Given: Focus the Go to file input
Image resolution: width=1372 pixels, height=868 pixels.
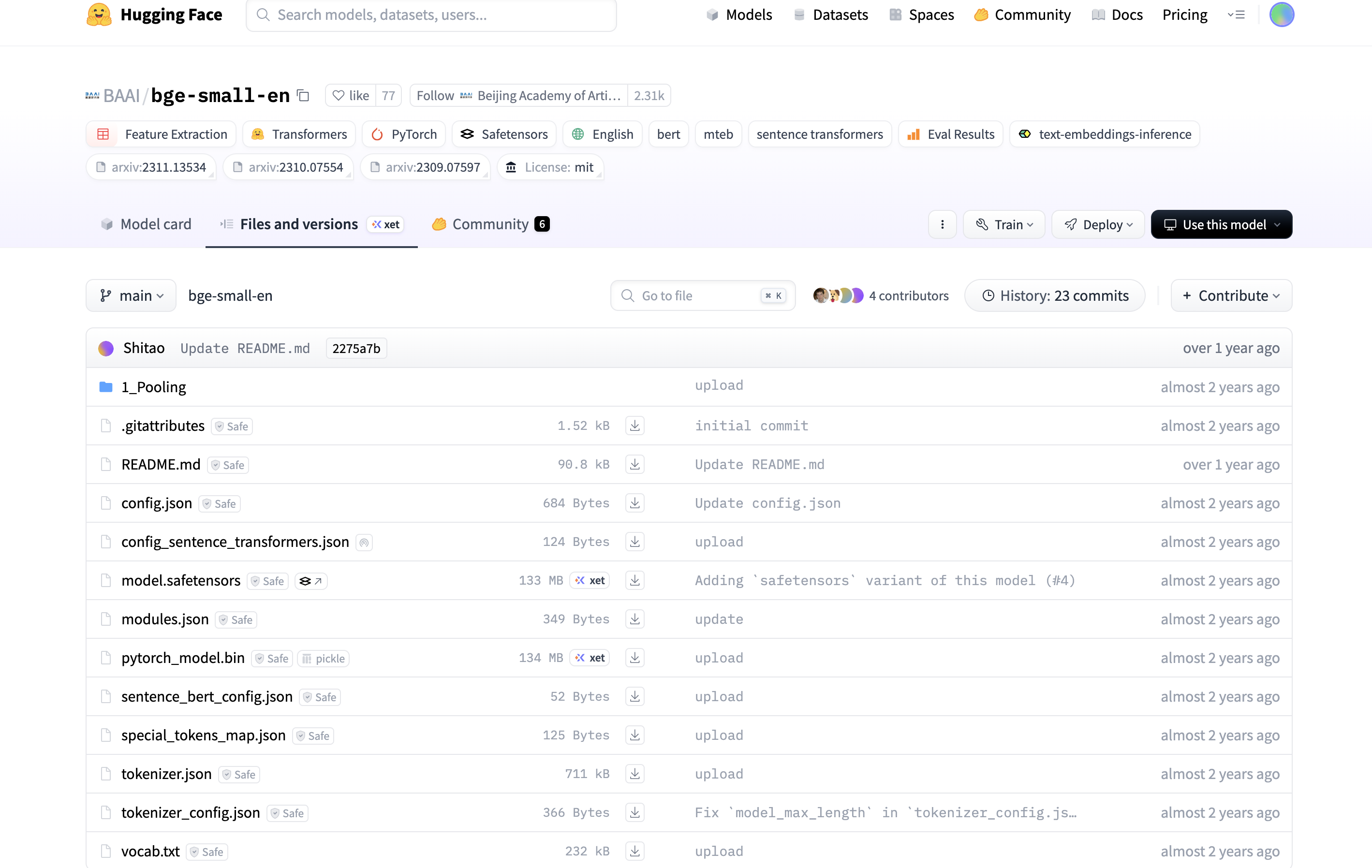Looking at the screenshot, I should (x=703, y=295).
